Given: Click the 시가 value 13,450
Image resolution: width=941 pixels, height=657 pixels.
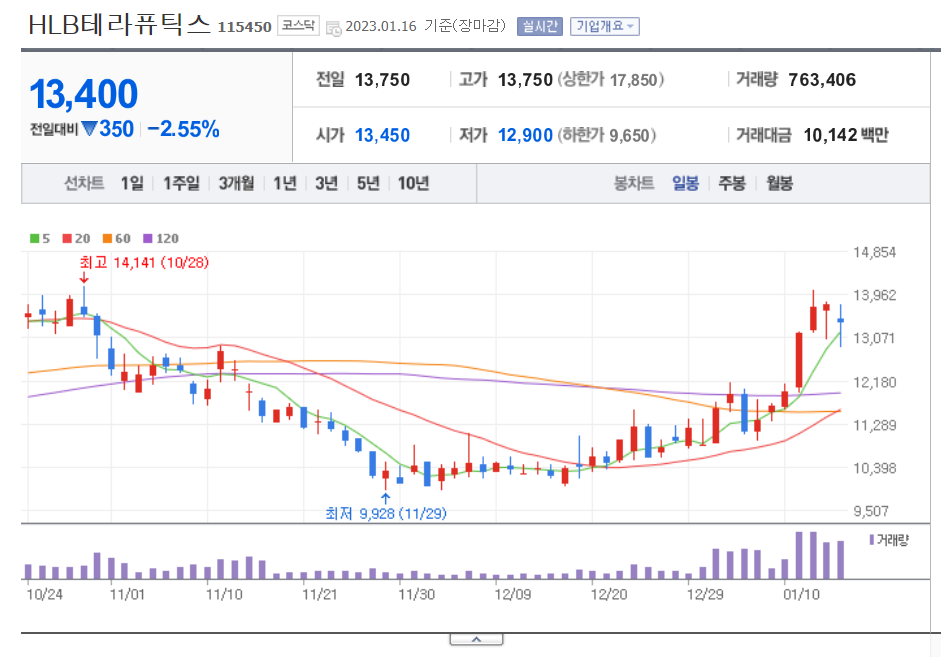Looking at the screenshot, I should (x=382, y=136).
